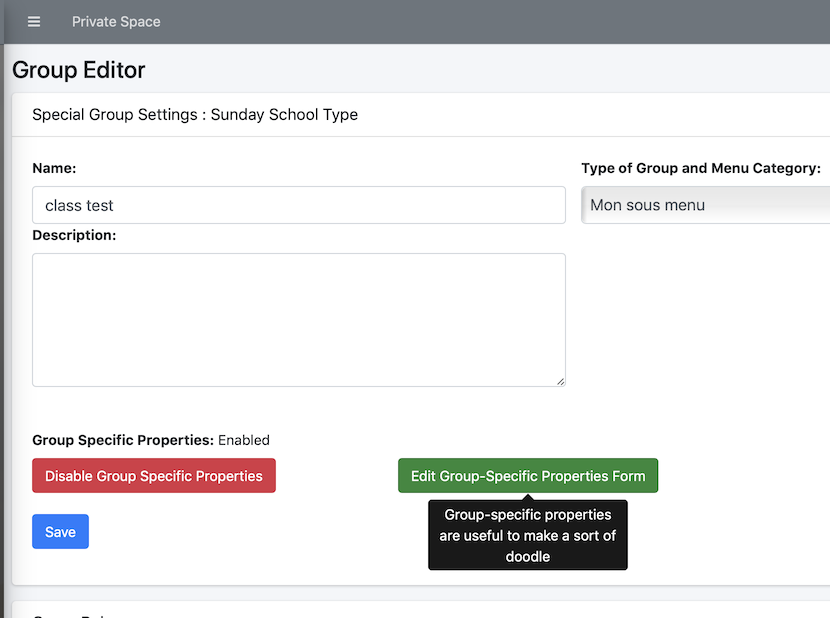Click the partially visible card at page bottom
This screenshot has height=618, width=830.
[x=421, y=610]
